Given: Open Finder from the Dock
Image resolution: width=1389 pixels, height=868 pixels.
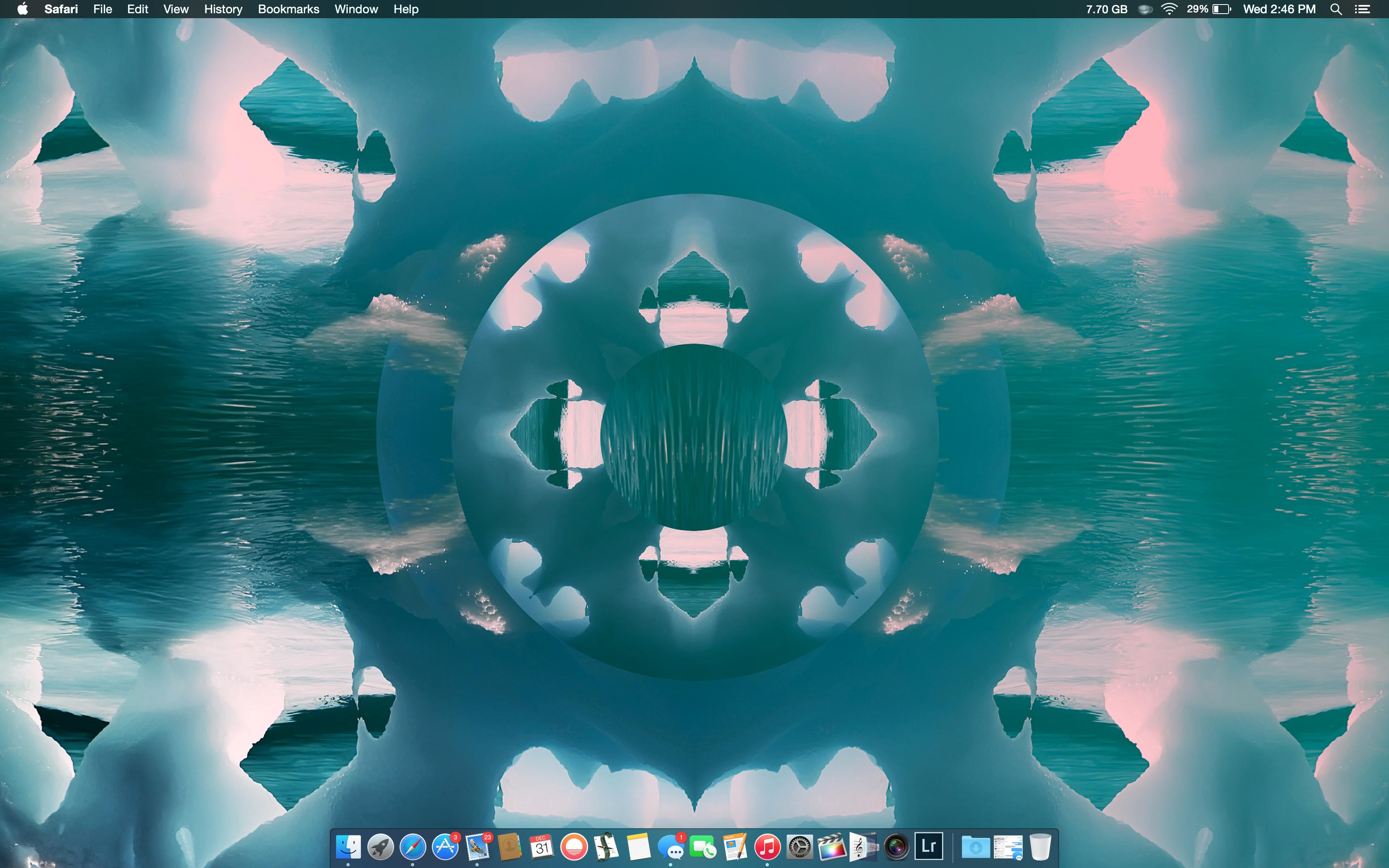Looking at the screenshot, I should [x=348, y=847].
